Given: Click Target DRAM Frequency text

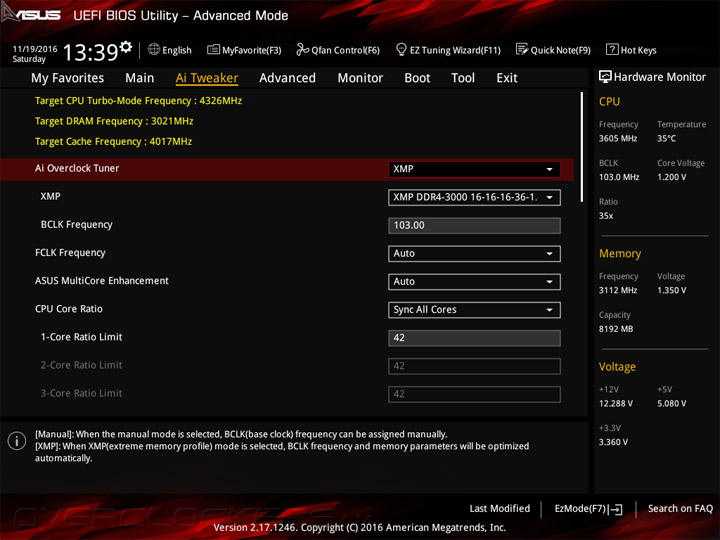Looking at the screenshot, I should point(114,121).
